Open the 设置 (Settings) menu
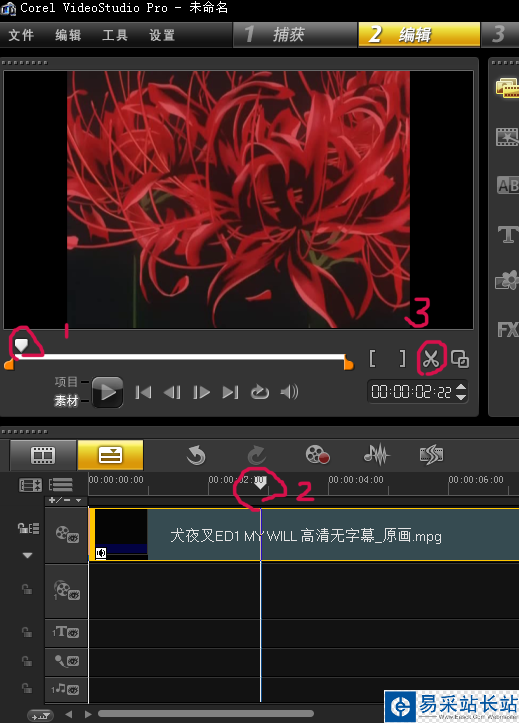The height and width of the screenshot is (723, 519). (x=162, y=35)
